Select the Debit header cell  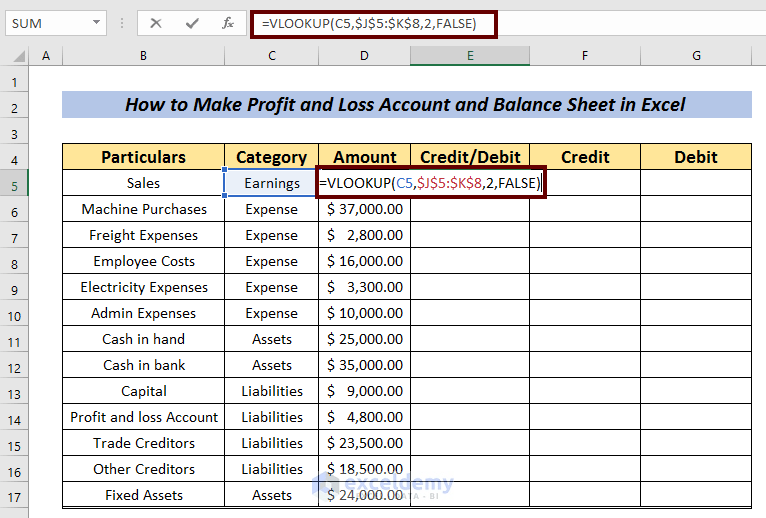click(x=696, y=157)
